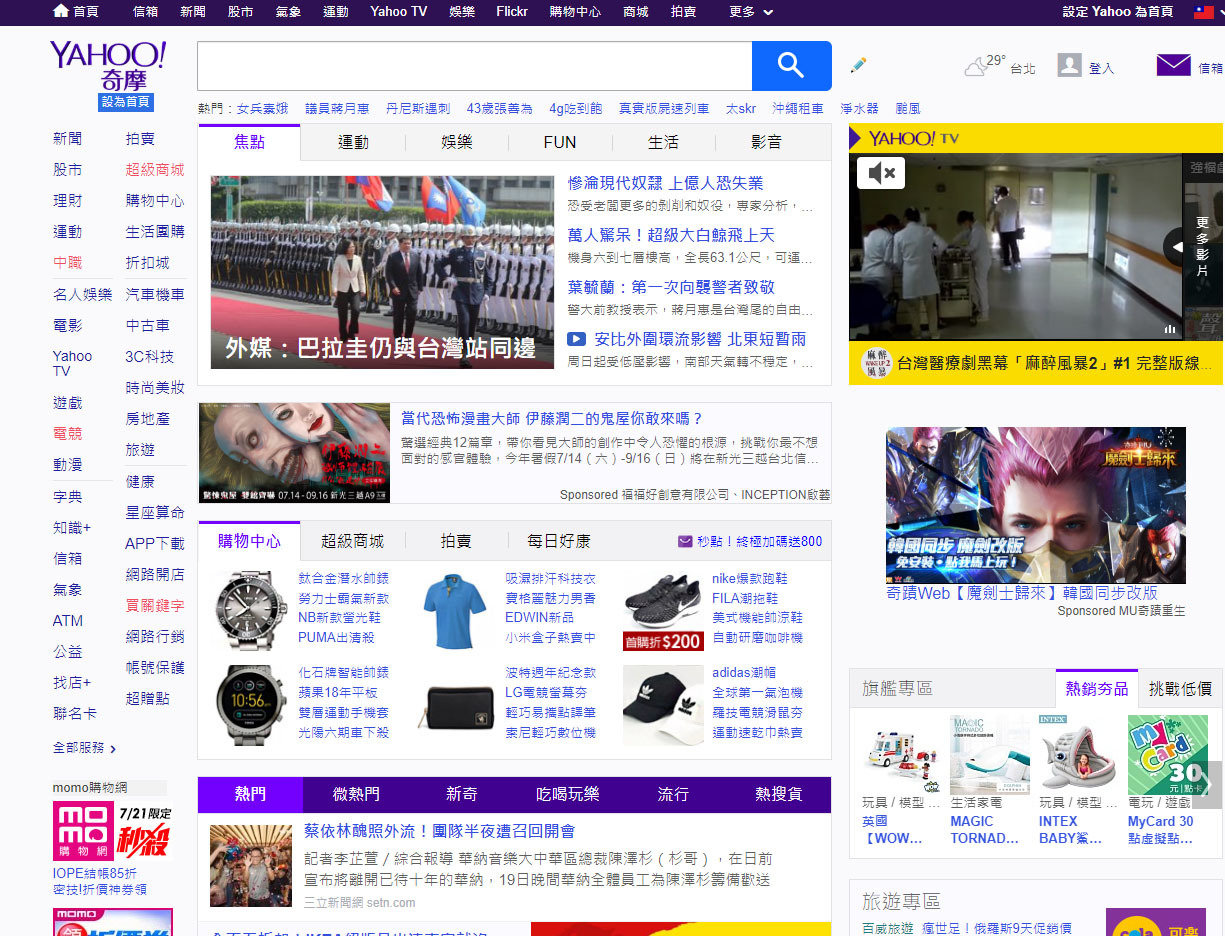Open the INTEX baby pool product
The height and width of the screenshot is (936, 1225).
1078,754
